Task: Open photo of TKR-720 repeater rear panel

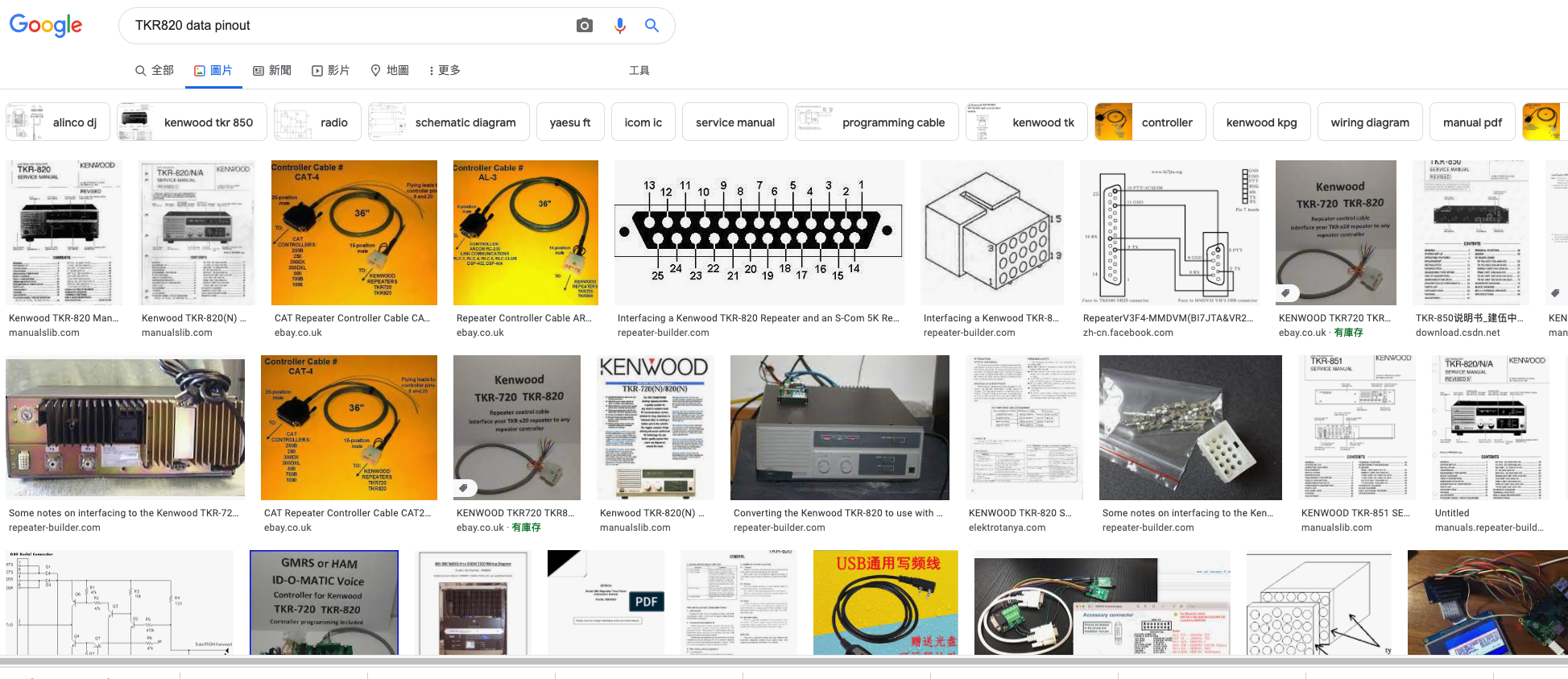Action: click(x=125, y=428)
